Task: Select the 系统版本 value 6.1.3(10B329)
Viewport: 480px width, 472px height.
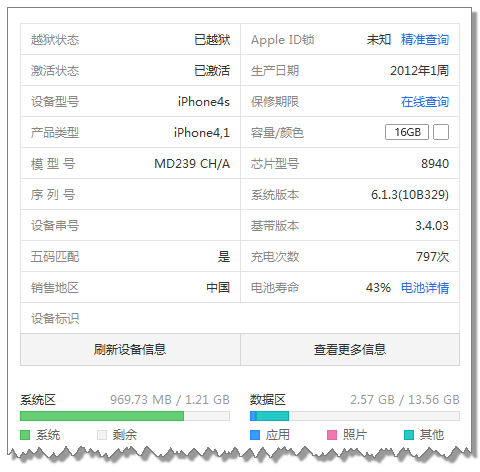Action: (x=410, y=195)
